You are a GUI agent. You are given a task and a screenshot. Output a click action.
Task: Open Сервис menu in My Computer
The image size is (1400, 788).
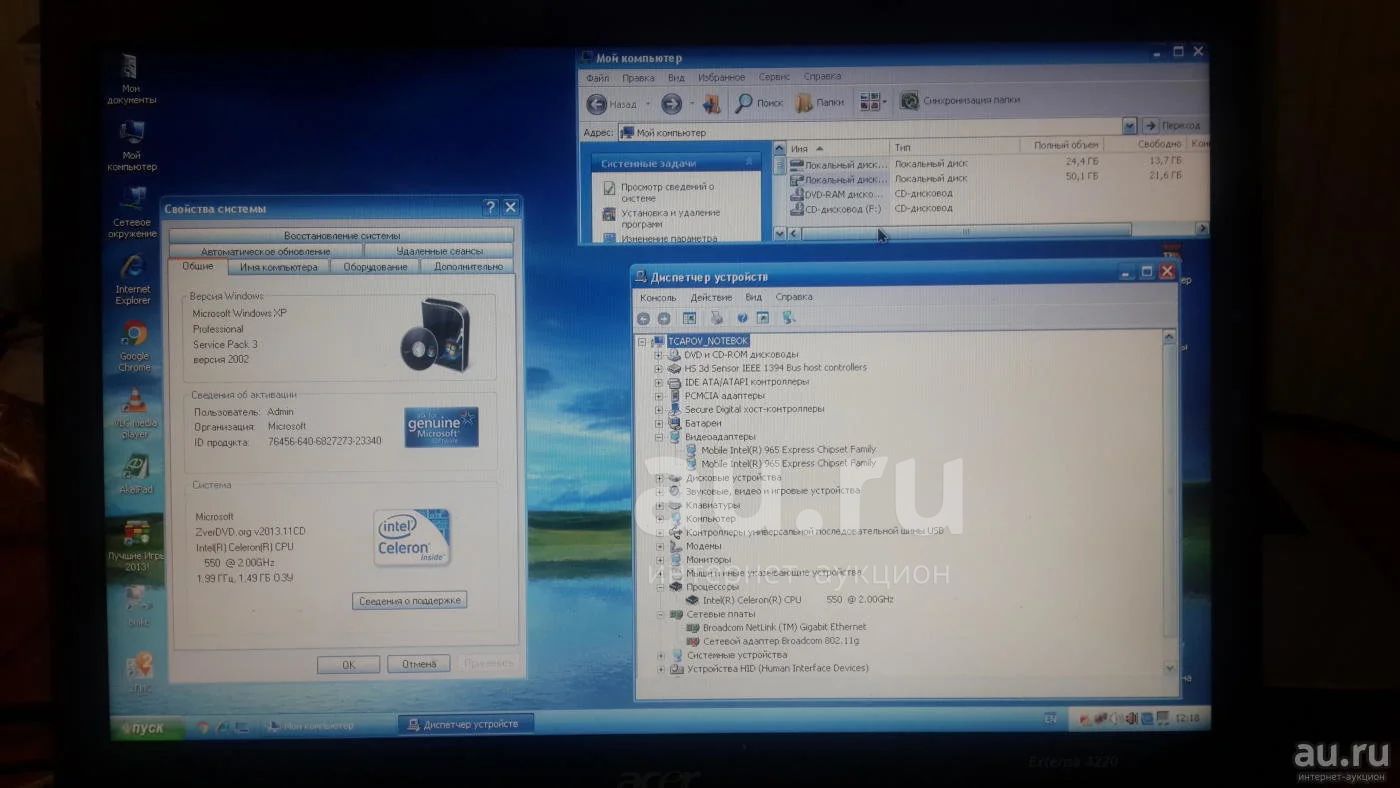(773, 77)
